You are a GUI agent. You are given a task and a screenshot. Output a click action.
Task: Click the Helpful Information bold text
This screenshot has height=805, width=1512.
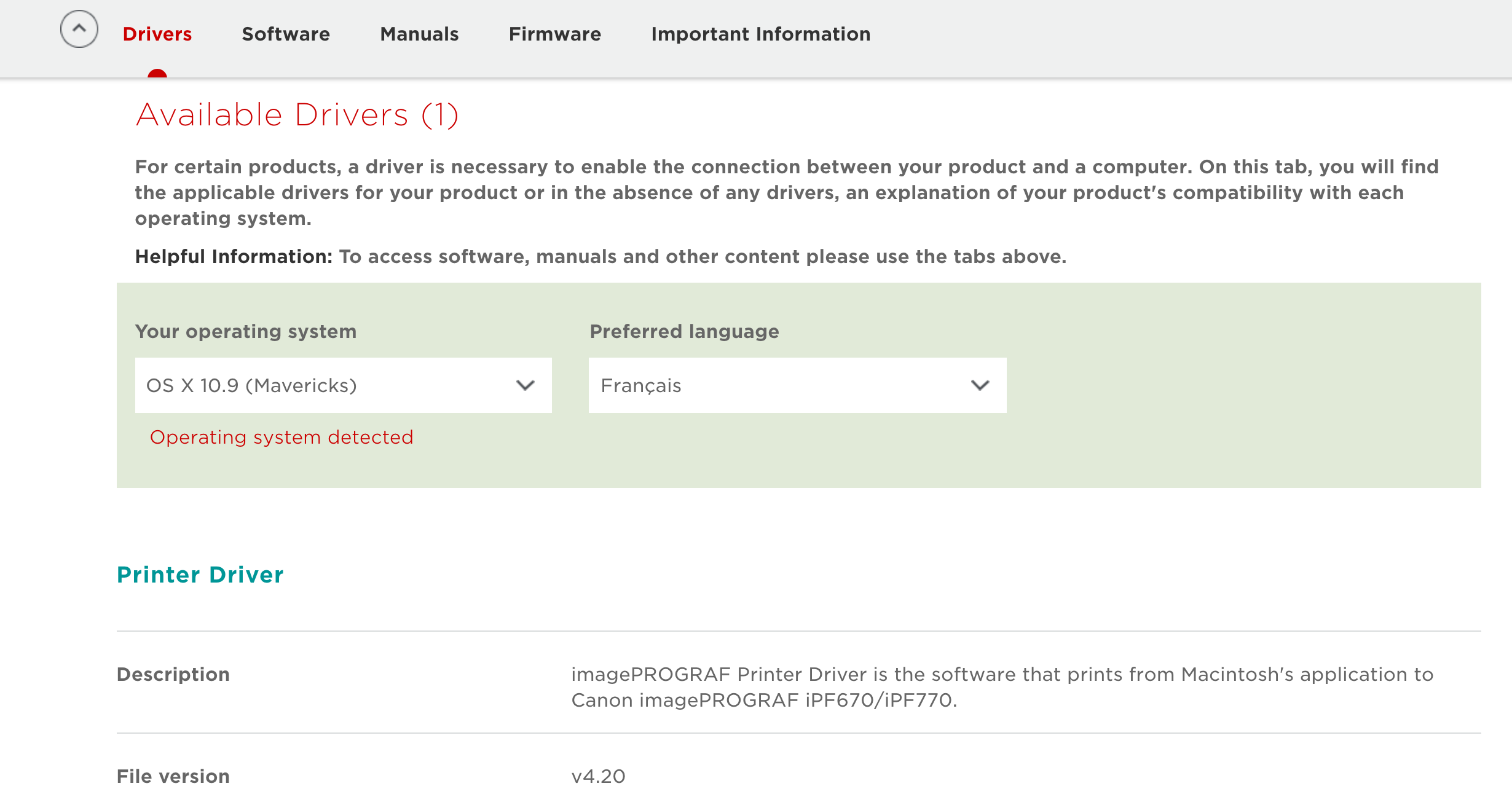(234, 256)
